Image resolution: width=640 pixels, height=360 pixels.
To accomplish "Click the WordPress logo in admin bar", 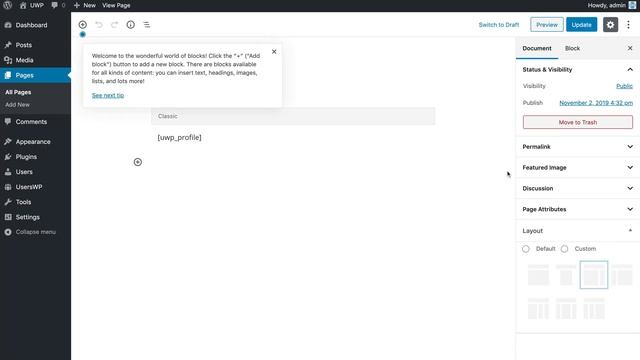I will (7, 5).
